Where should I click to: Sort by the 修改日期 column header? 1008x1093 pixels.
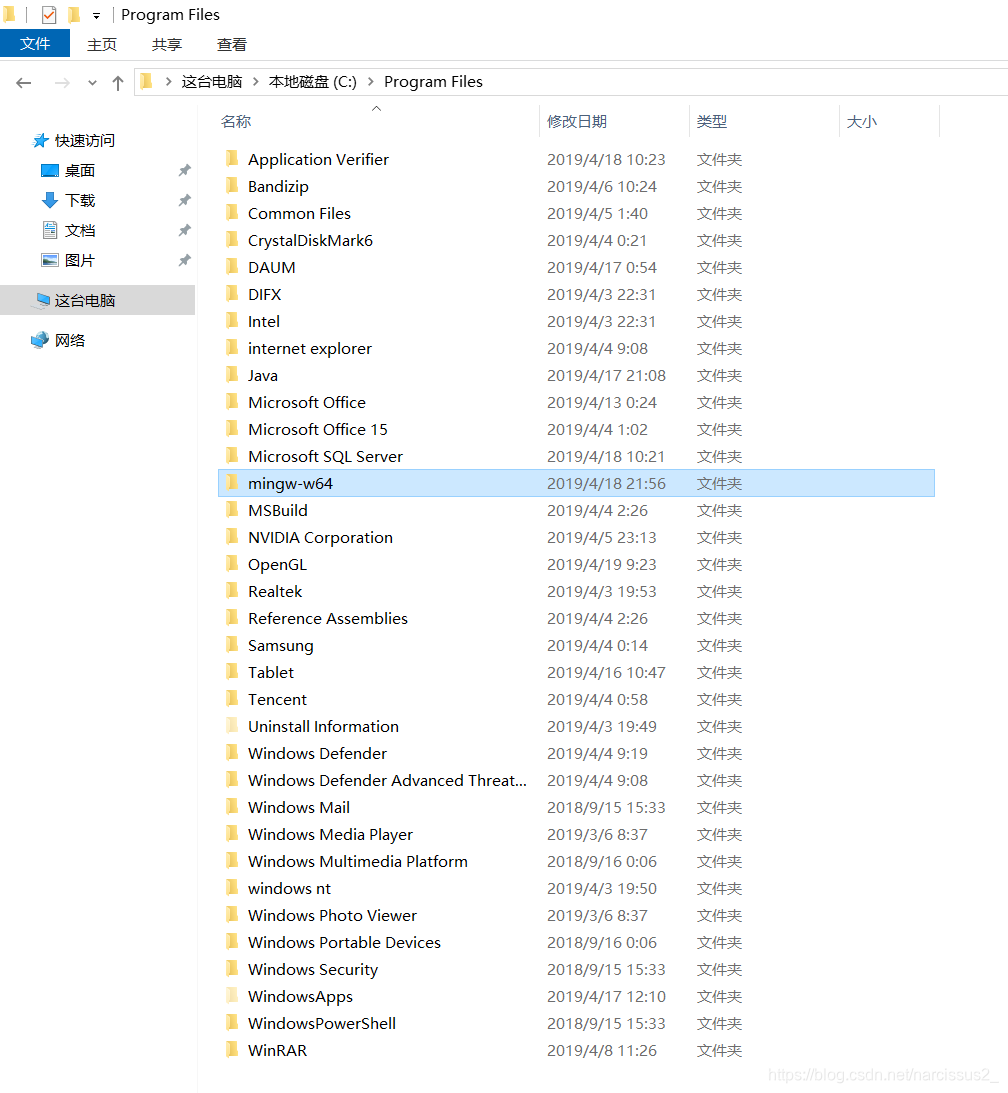(576, 121)
